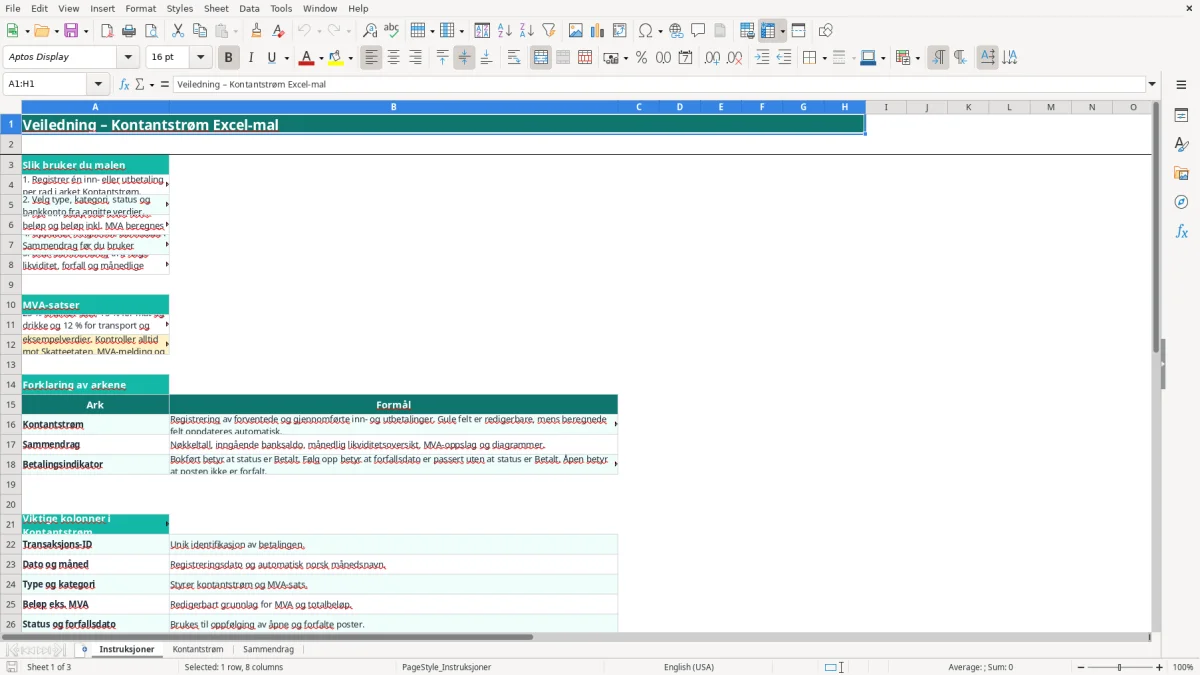Click the Clone Formatting paintbrush icon

pos(256,31)
